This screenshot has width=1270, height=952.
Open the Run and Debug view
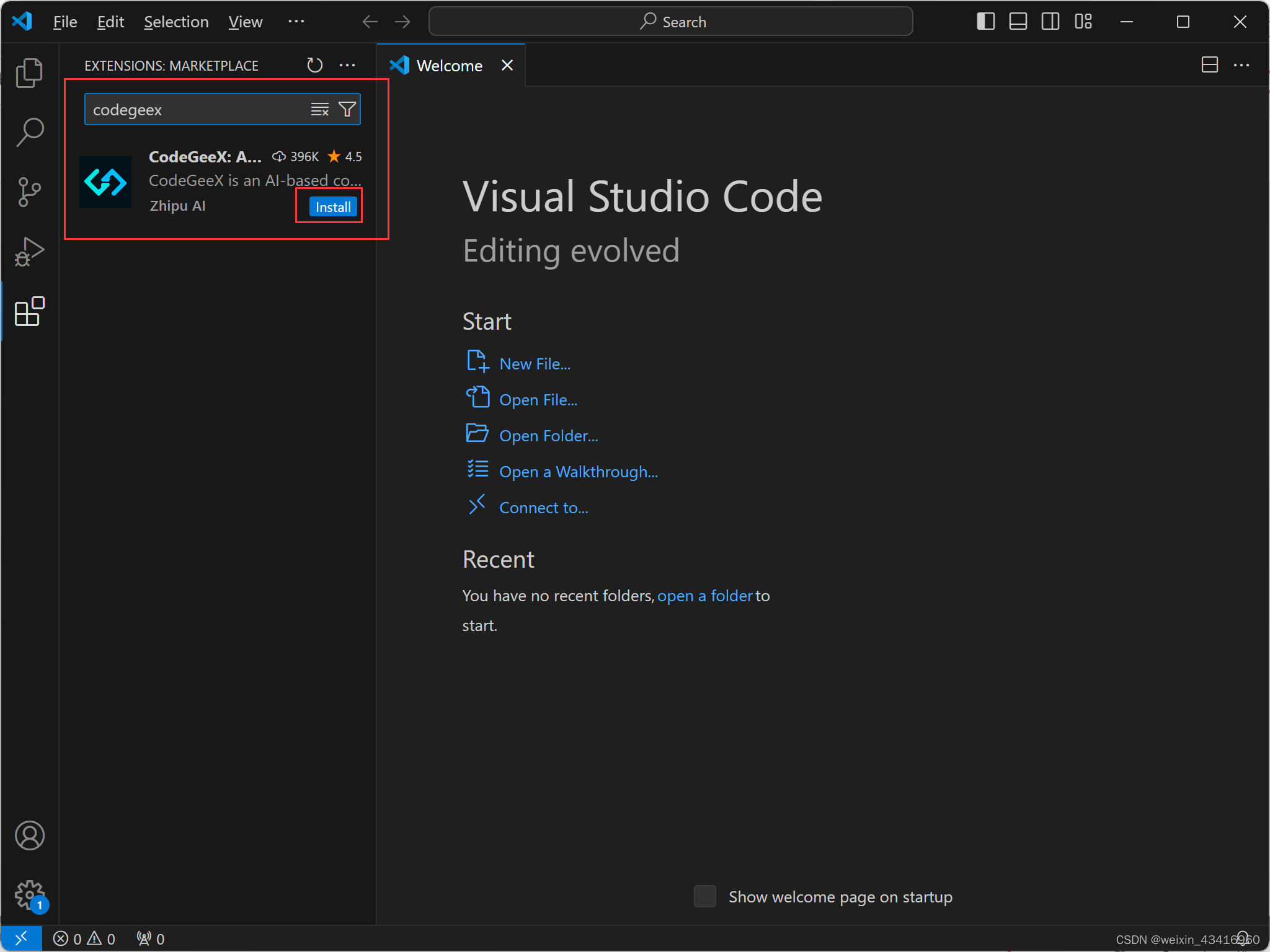click(29, 252)
